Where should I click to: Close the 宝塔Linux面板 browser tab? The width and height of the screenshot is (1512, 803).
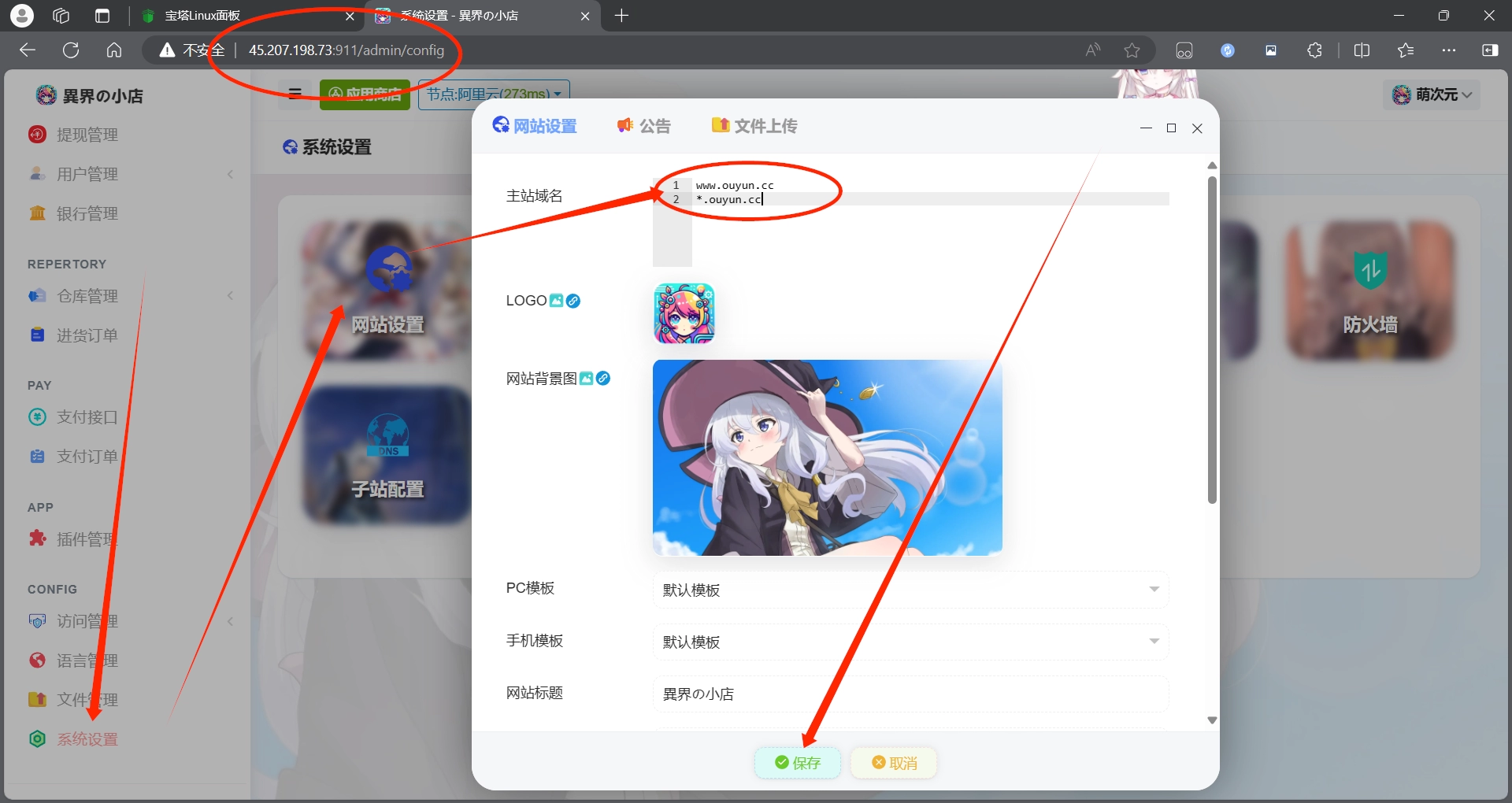(x=350, y=16)
